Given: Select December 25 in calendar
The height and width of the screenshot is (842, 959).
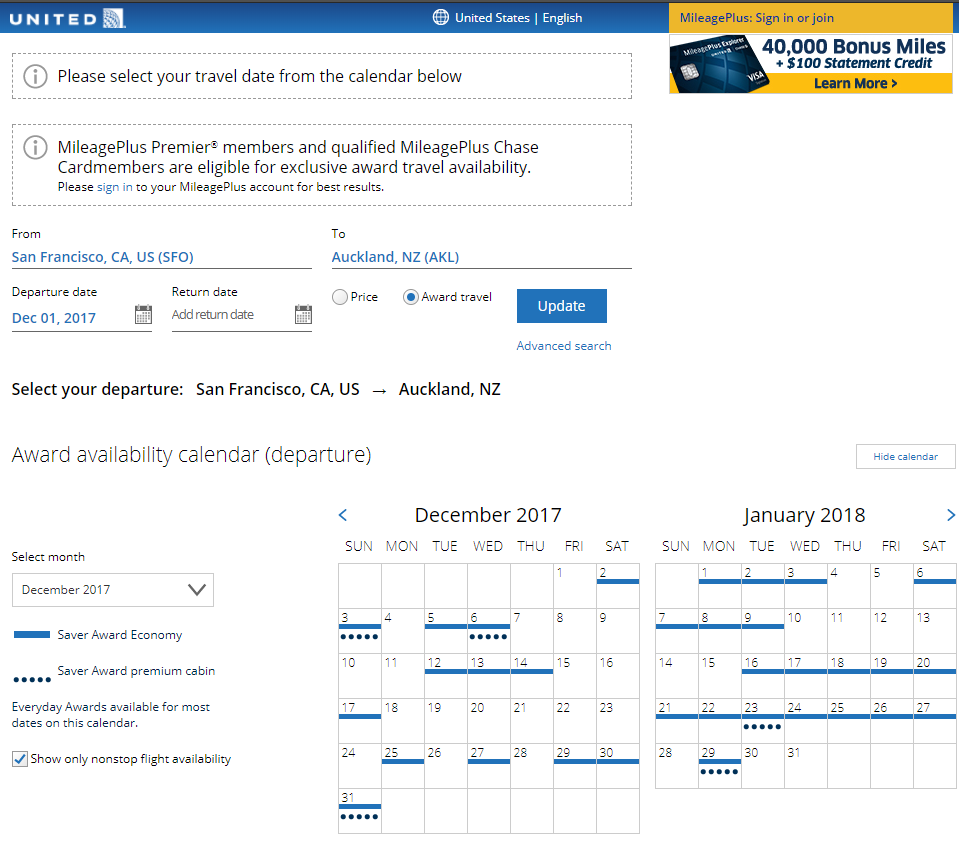Looking at the screenshot, I should pos(403,766).
